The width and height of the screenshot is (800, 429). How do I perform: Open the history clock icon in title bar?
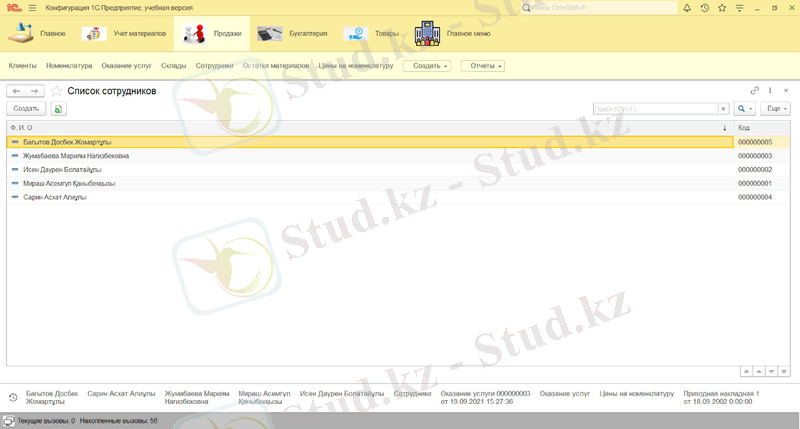[x=705, y=8]
